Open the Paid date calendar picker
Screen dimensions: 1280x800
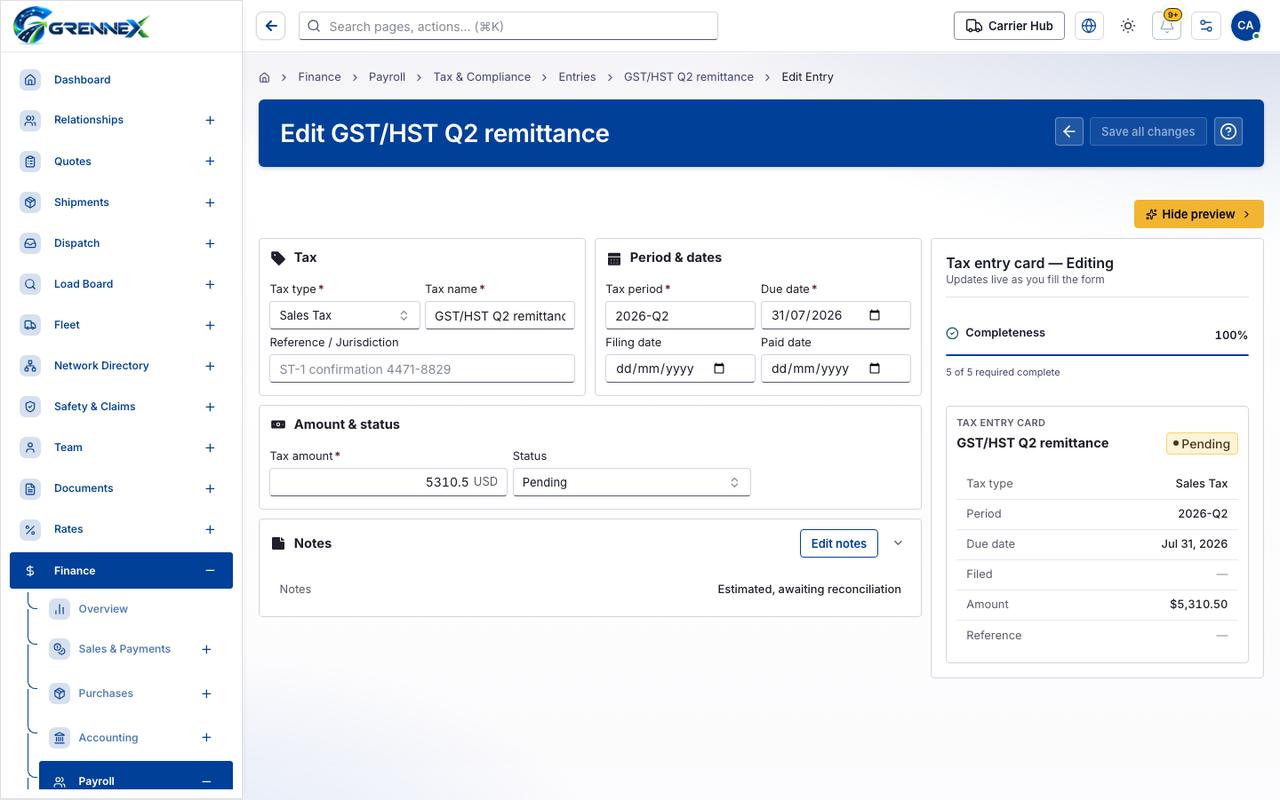[x=875, y=368]
